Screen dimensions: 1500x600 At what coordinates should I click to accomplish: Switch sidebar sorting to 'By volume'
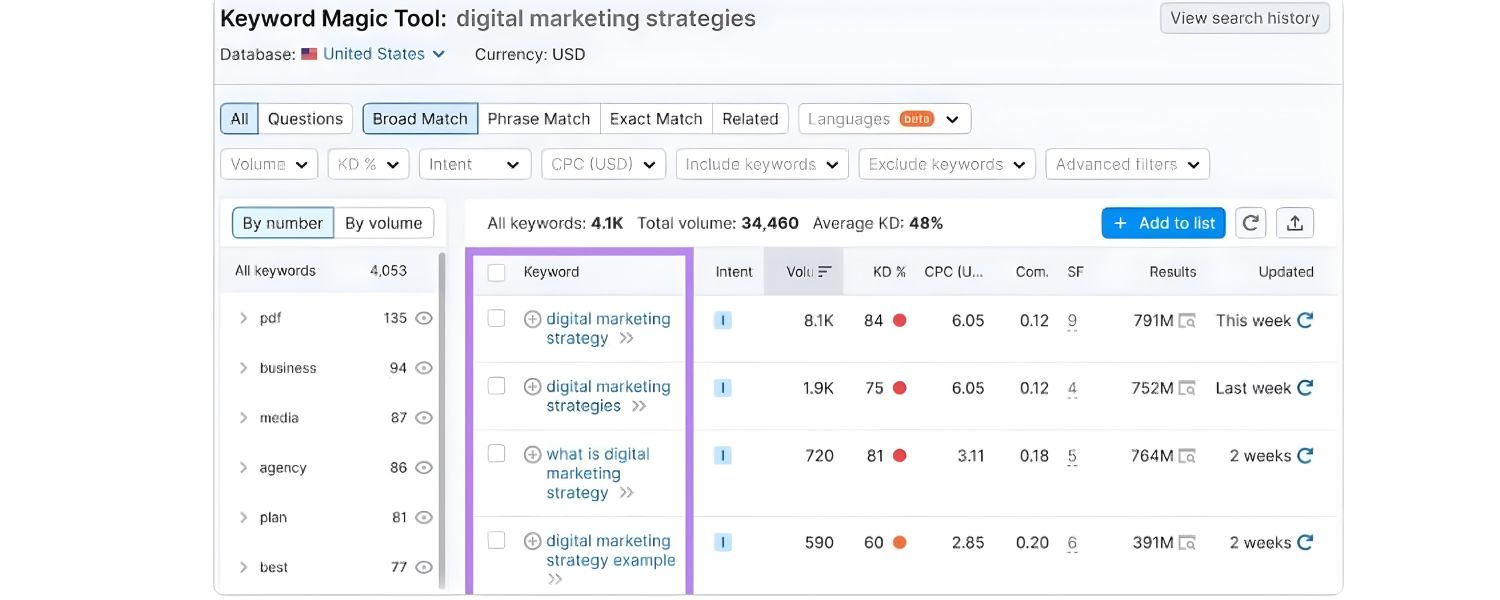click(384, 222)
